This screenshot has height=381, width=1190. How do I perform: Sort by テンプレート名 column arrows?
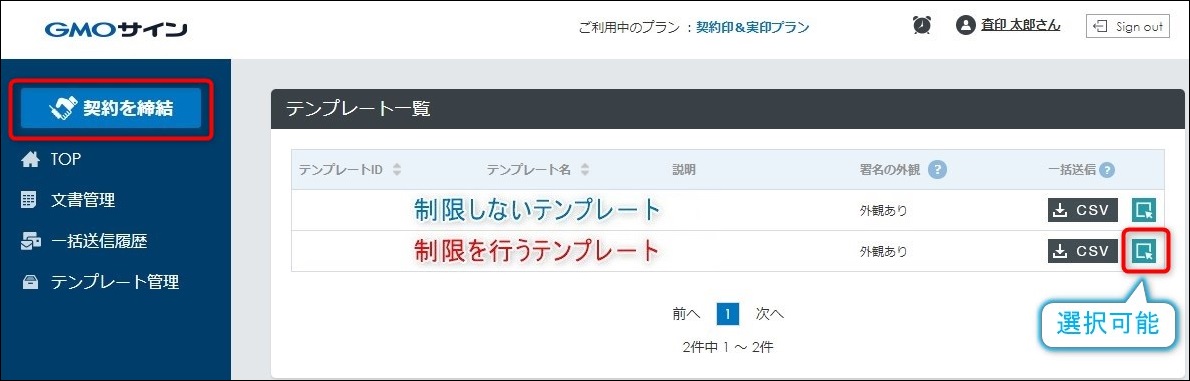point(584,169)
